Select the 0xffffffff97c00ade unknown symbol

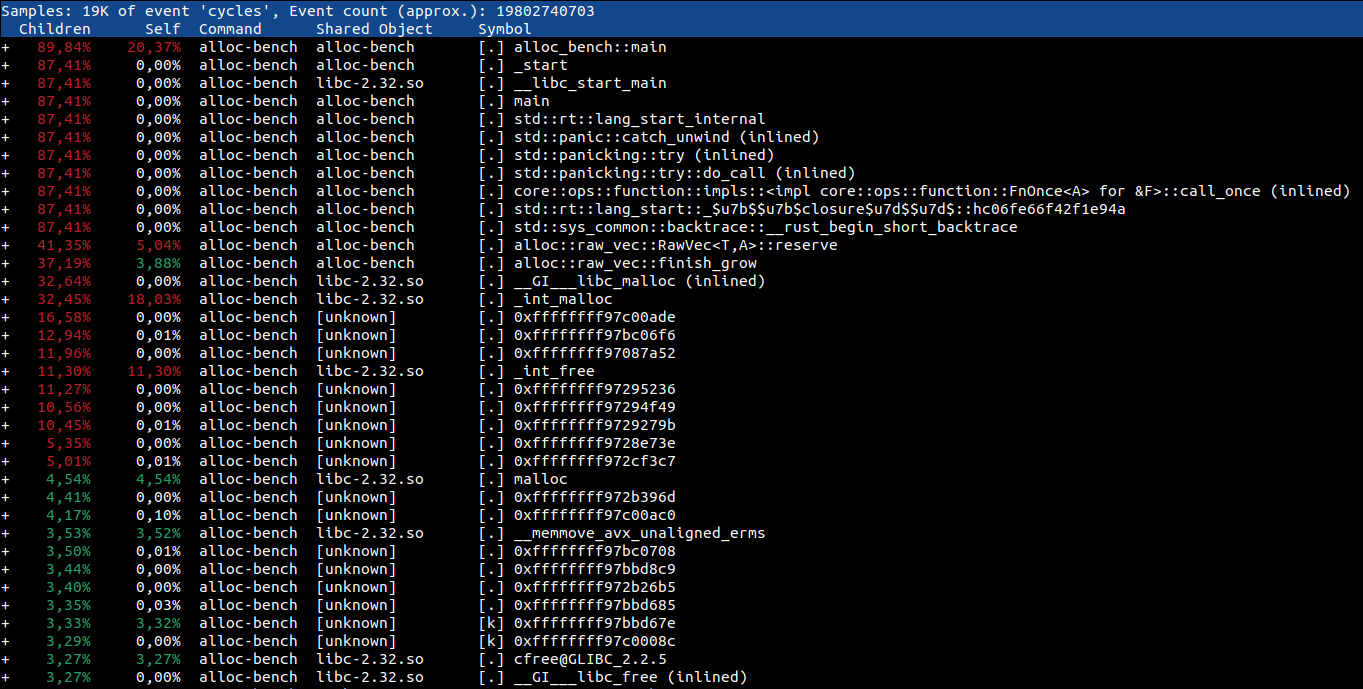coord(594,317)
